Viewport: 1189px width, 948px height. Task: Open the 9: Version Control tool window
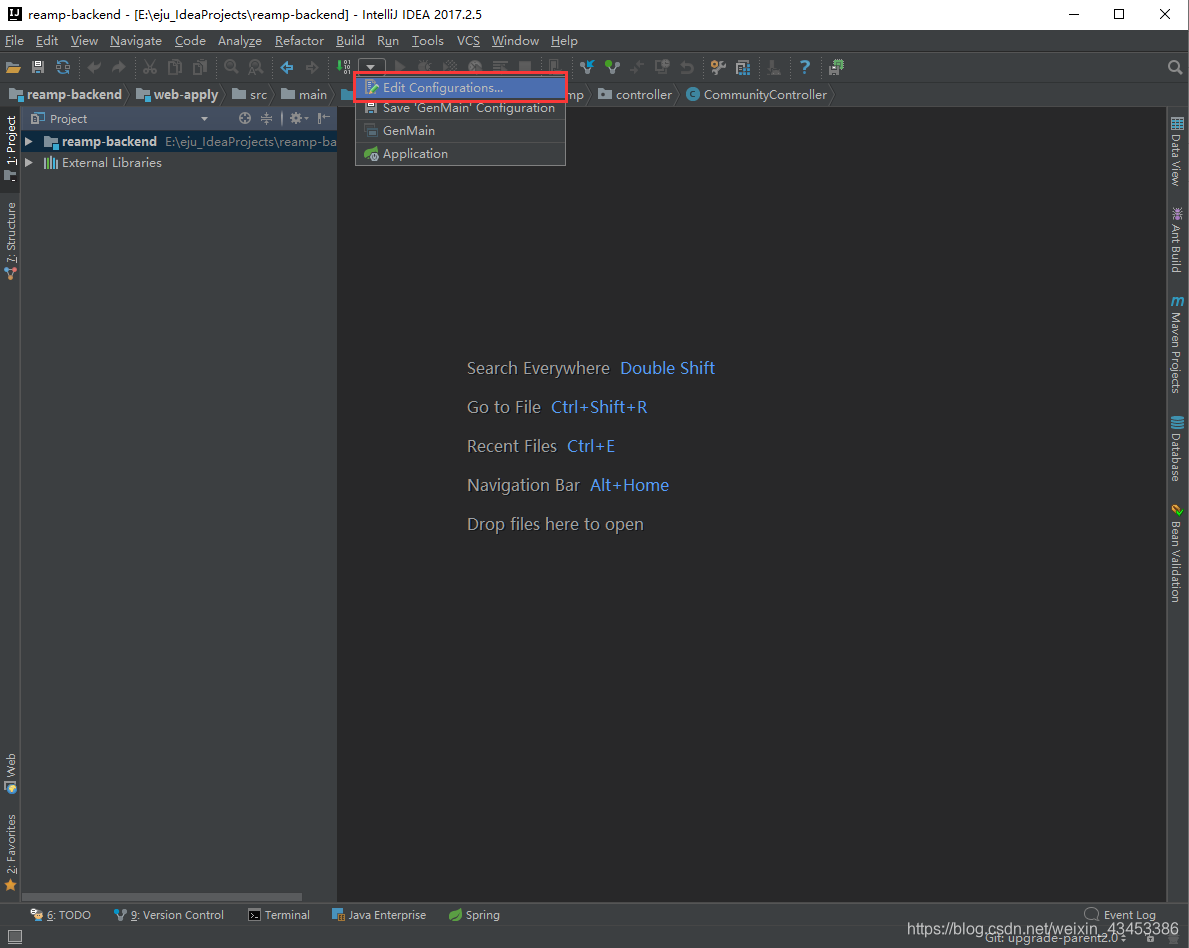coord(168,915)
